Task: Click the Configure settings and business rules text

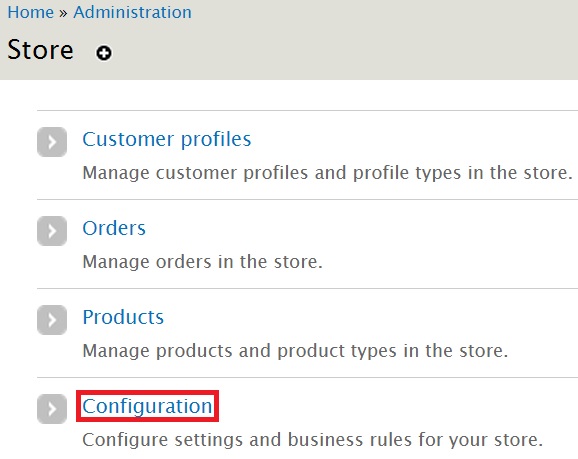Action: [313, 439]
